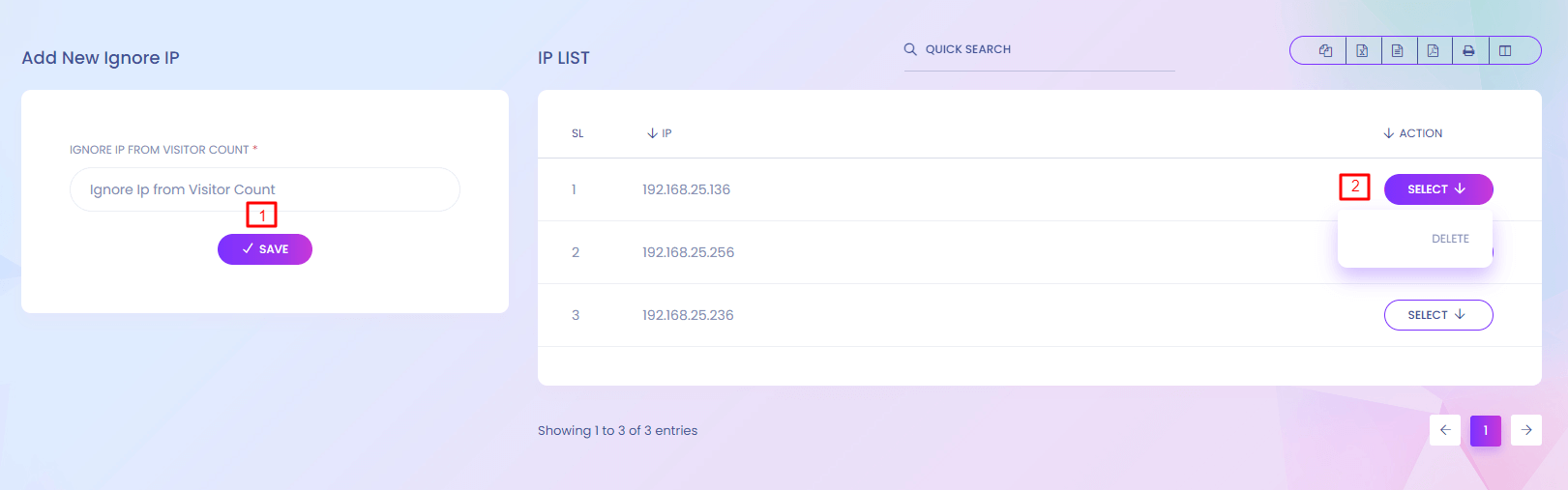Export the IP list to Excel

click(1362, 50)
